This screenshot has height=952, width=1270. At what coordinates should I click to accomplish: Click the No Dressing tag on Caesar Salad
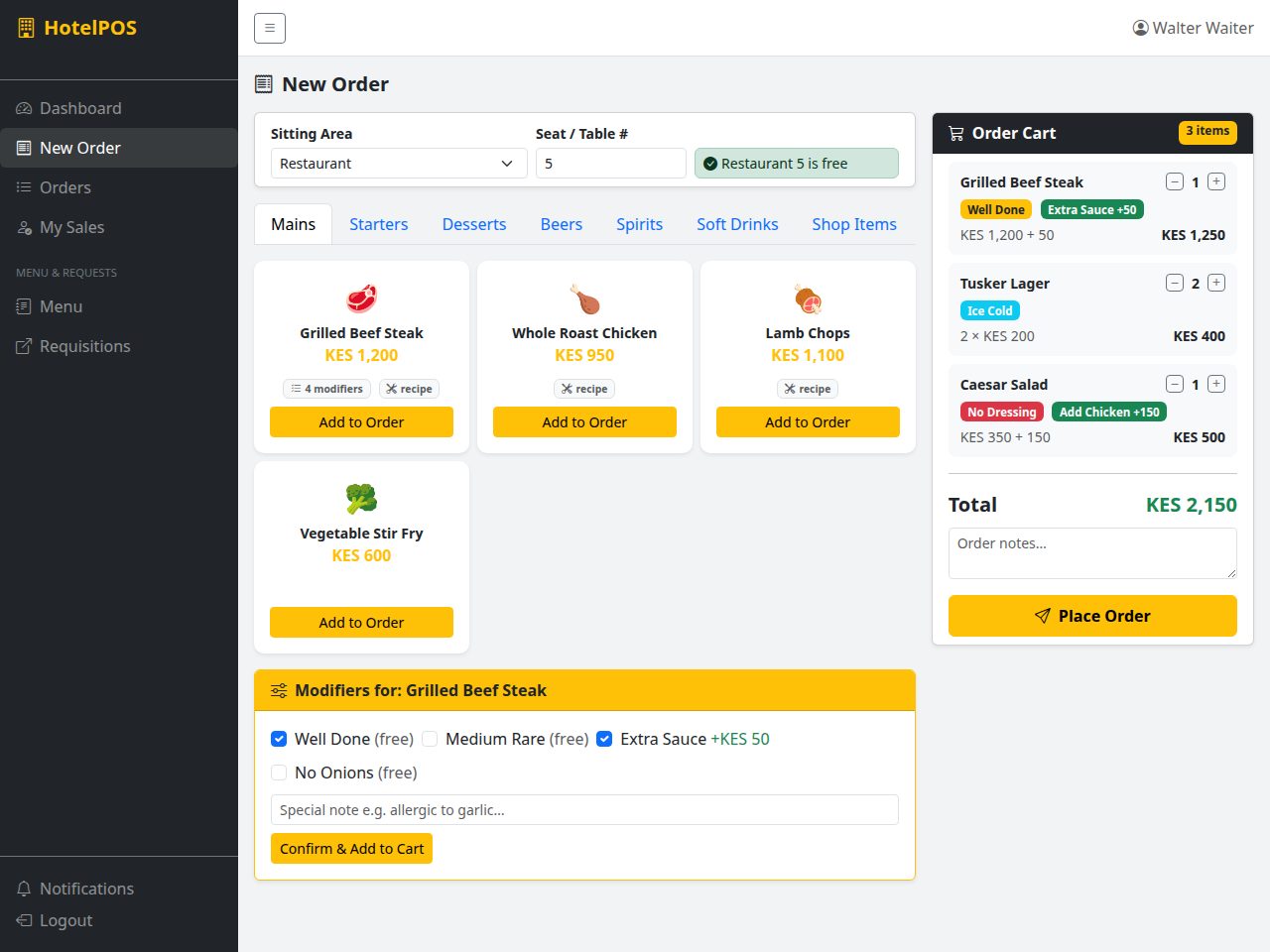click(x=1002, y=412)
